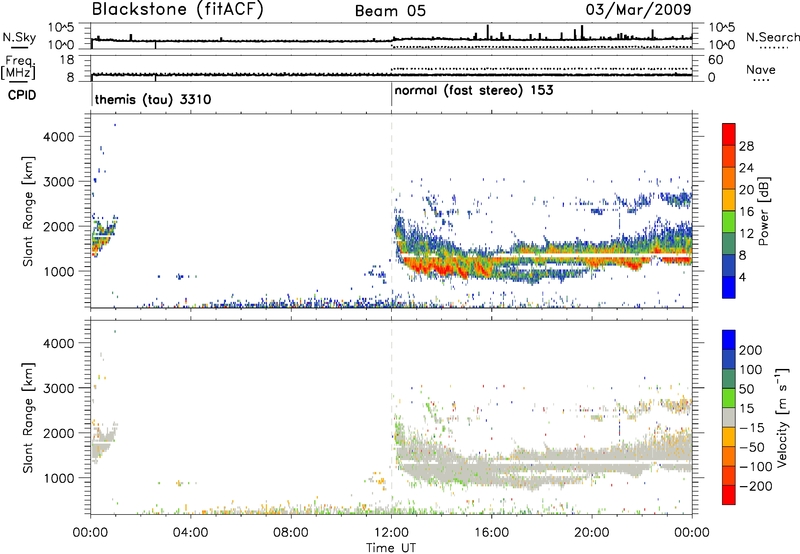Image resolution: width=800 pixels, height=554 pixels.
Task: Click the date "03/Mar/2009"
Action: 639,9
